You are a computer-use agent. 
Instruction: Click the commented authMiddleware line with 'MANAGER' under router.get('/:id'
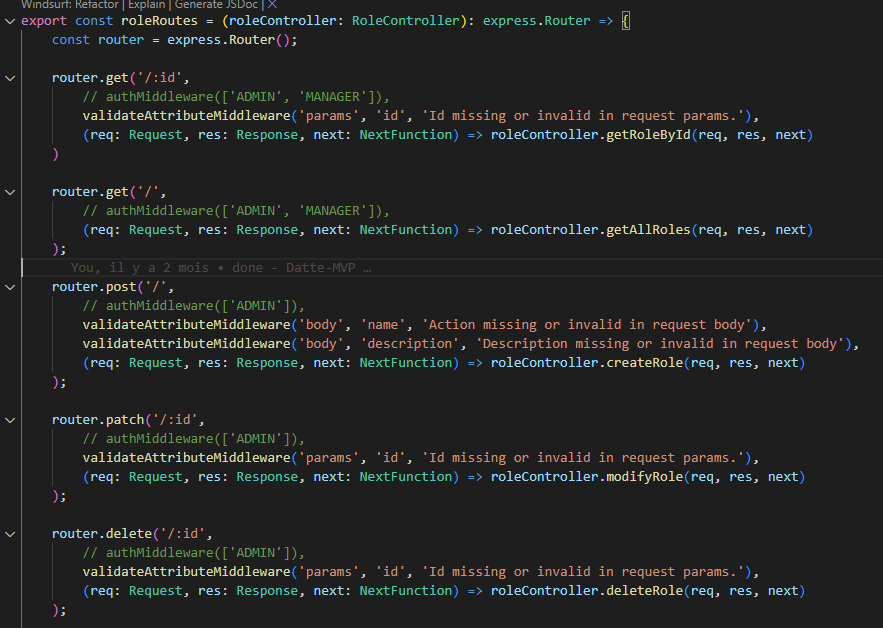pos(235,97)
